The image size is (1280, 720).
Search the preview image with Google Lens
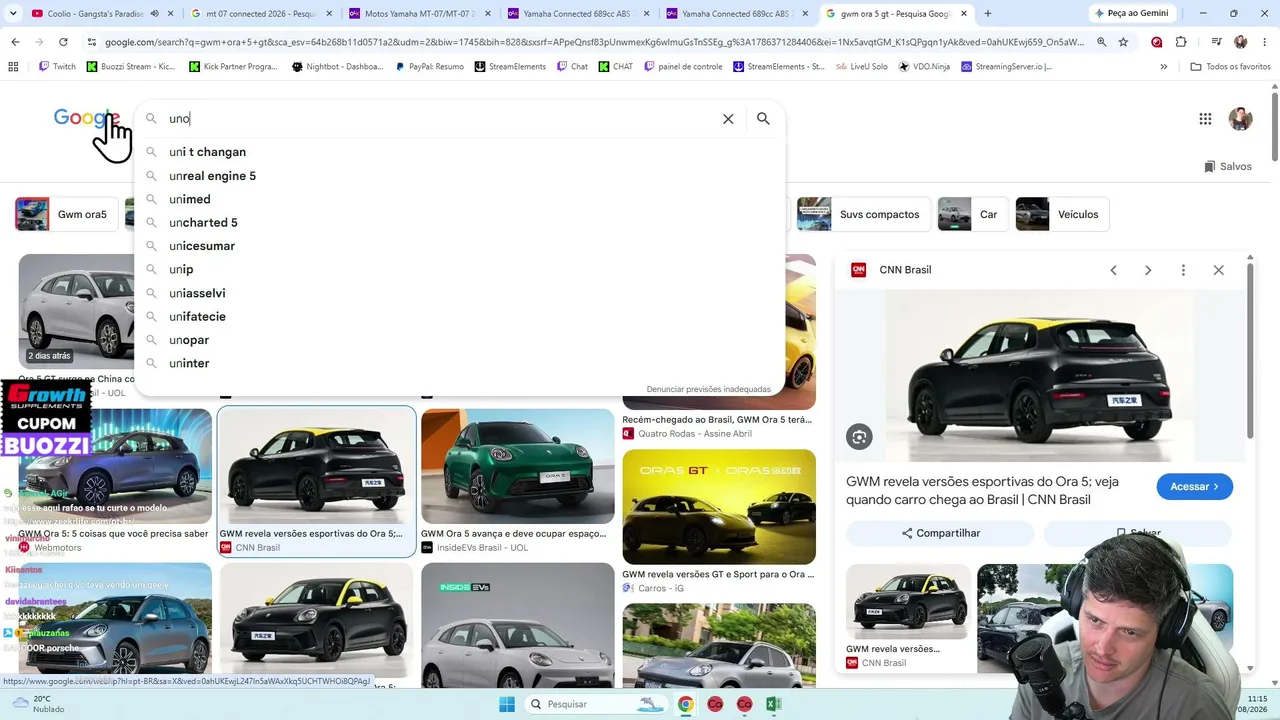click(x=859, y=437)
